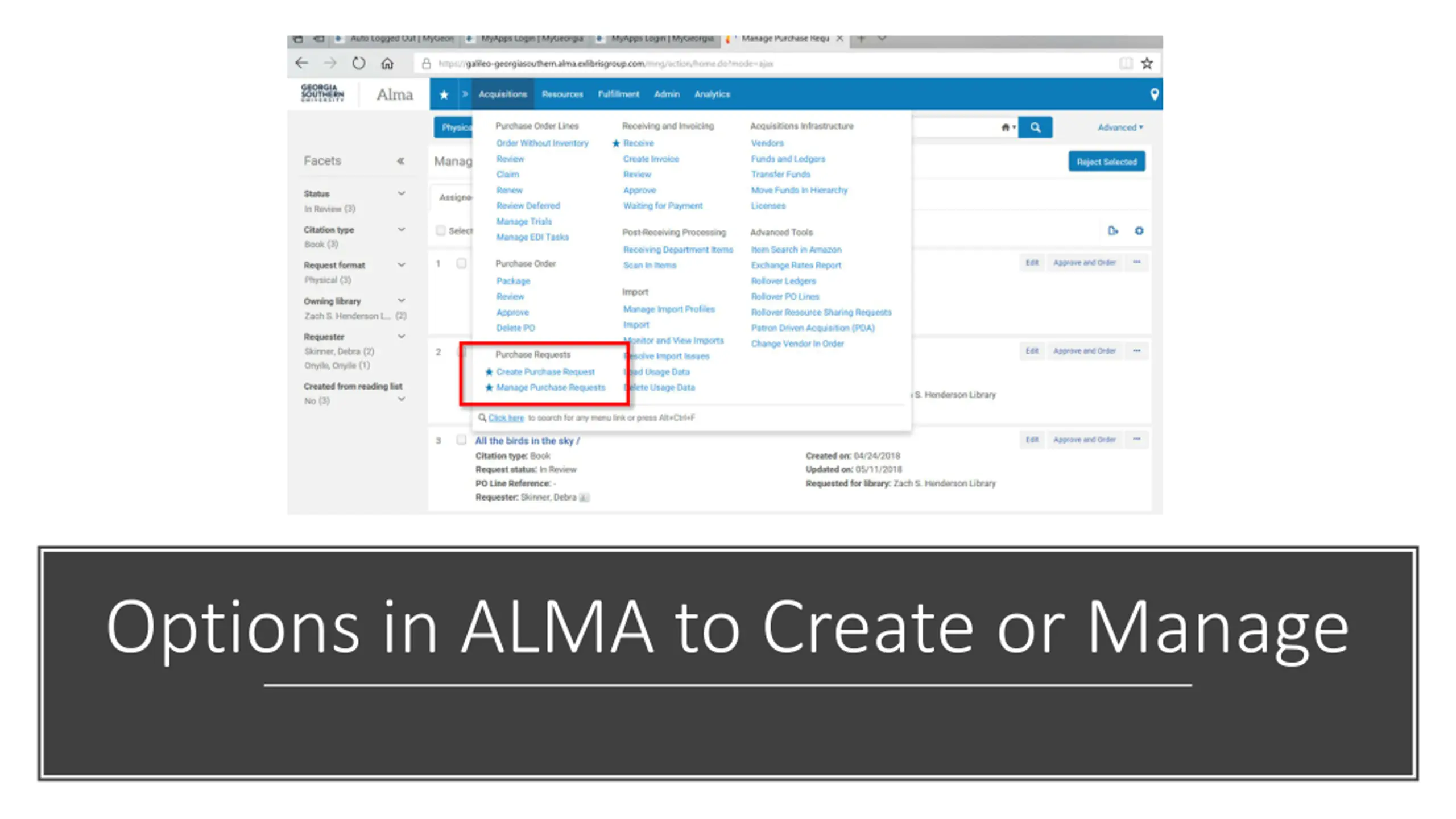Click the browser forward arrow
Screen dimensions: 1456x819
pyautogui.click(x=330, y=63)
